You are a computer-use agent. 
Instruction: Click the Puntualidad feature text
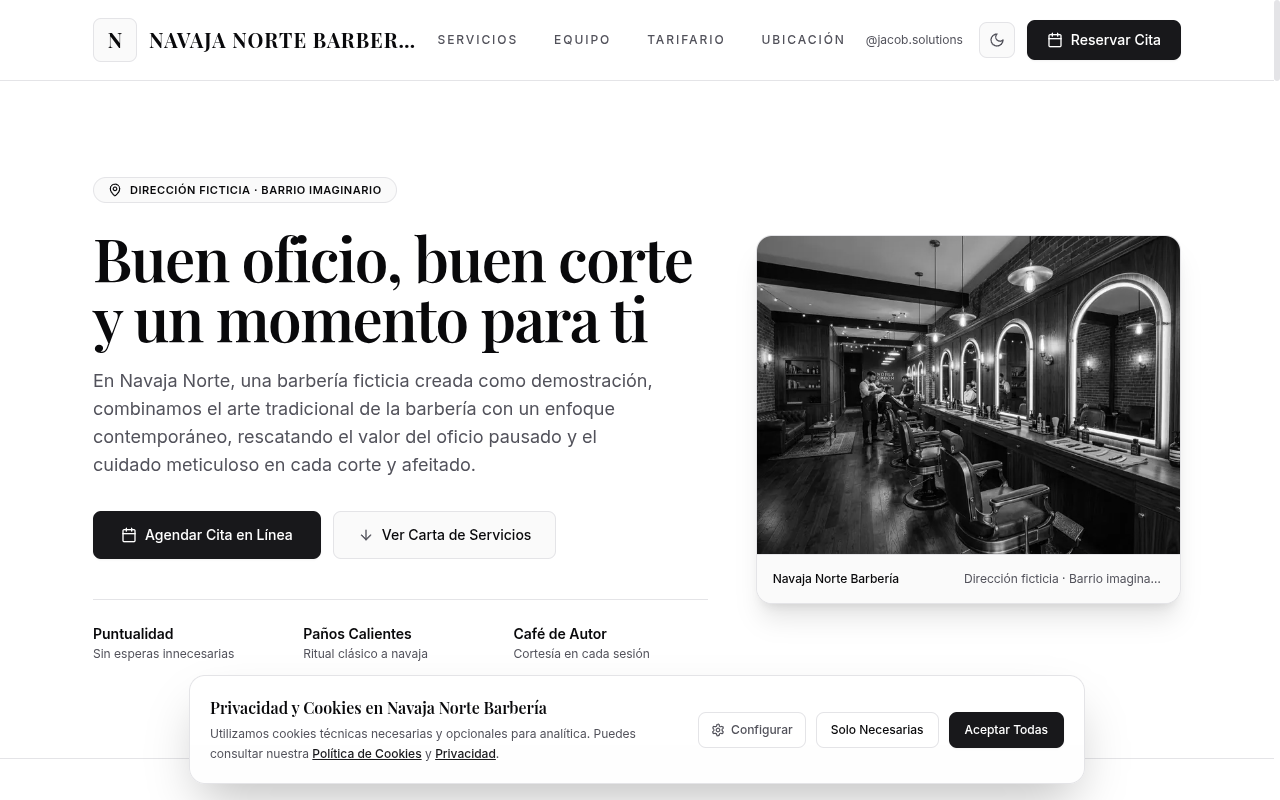coord(133,634)
